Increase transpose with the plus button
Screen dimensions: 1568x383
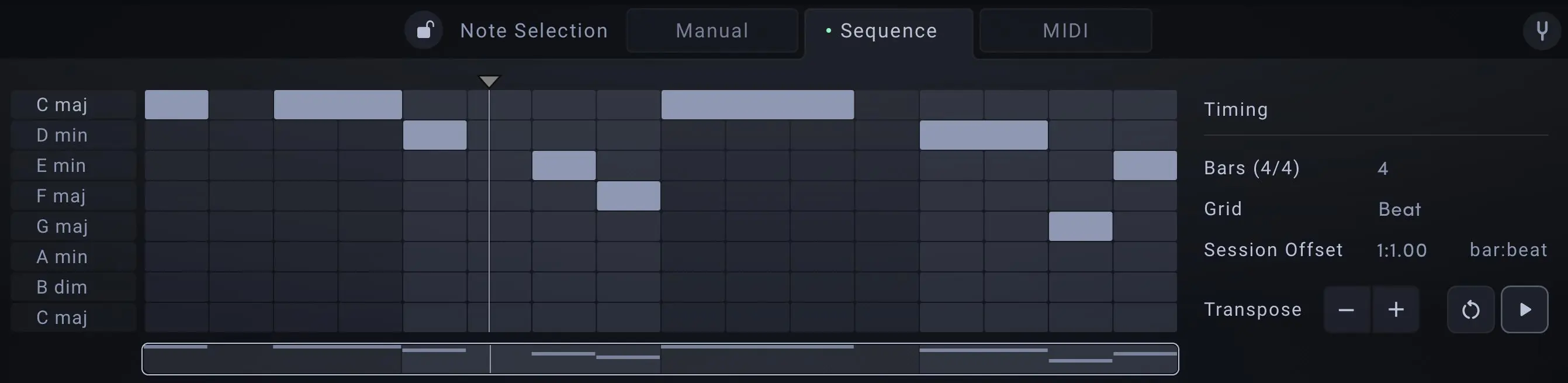coord(1396,309)
